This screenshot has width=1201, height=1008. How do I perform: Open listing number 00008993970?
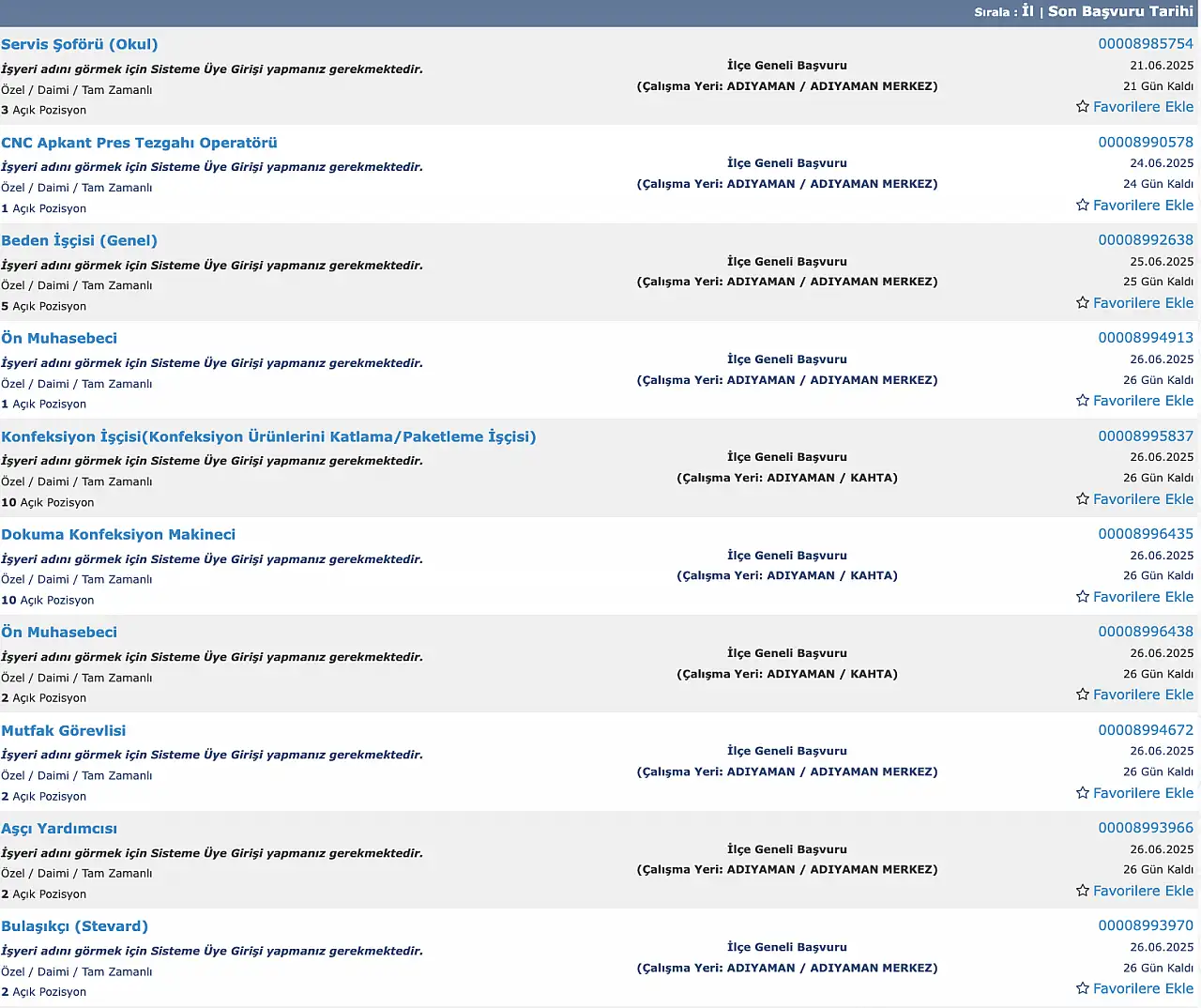(1146, 925)
